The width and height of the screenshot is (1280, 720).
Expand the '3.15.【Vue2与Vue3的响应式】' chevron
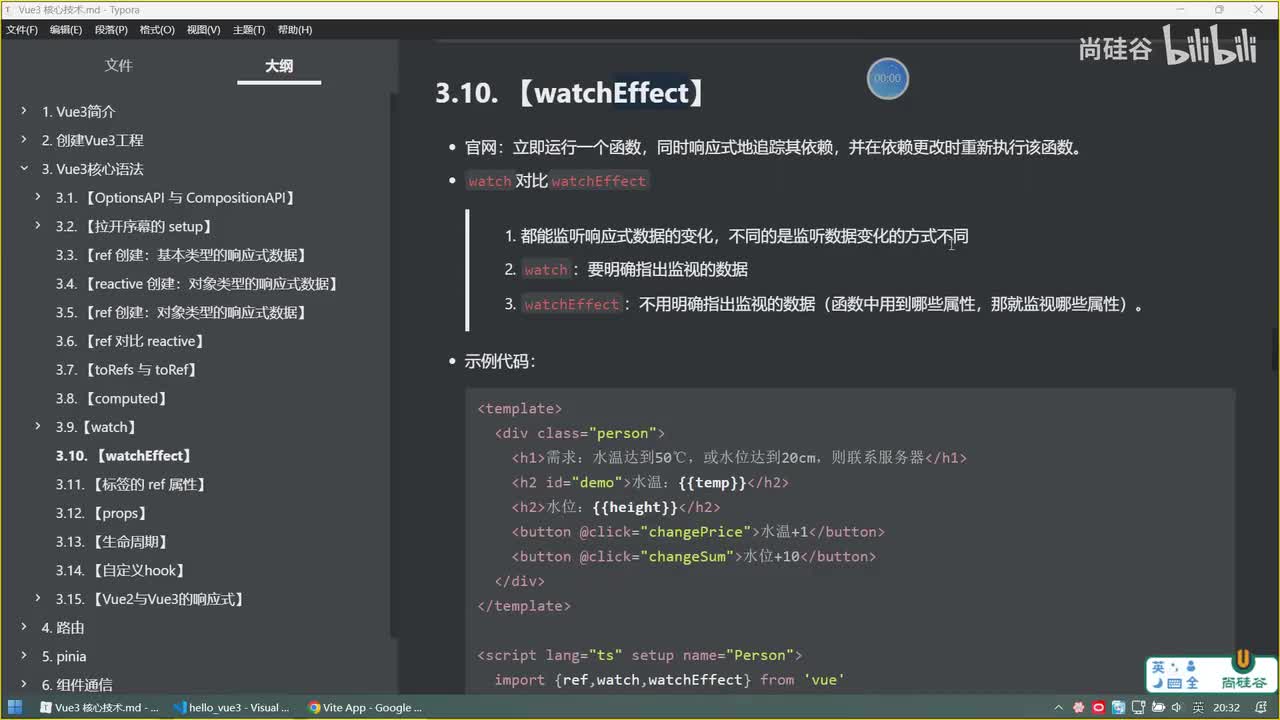coord(38,599)
